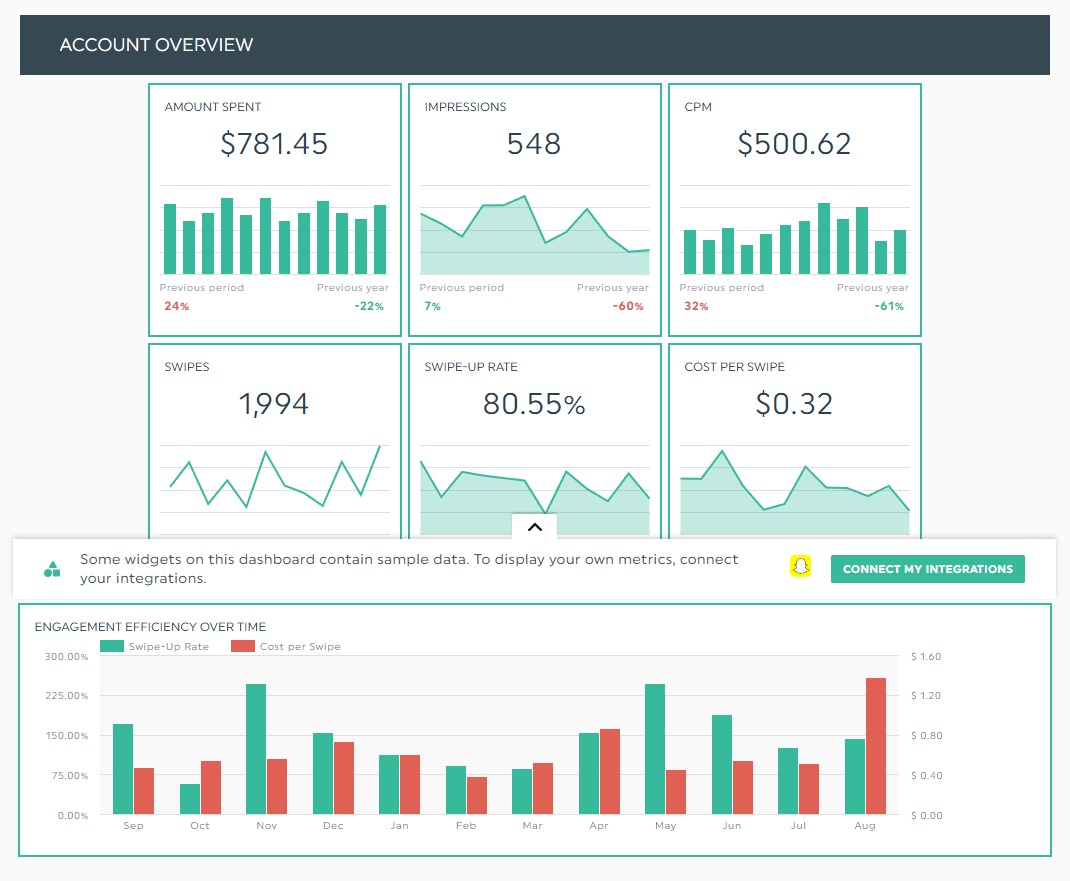Viewport: 1070px width, 881px height.
Task: Click Amount Spent widget title
Action: point(213,107)
